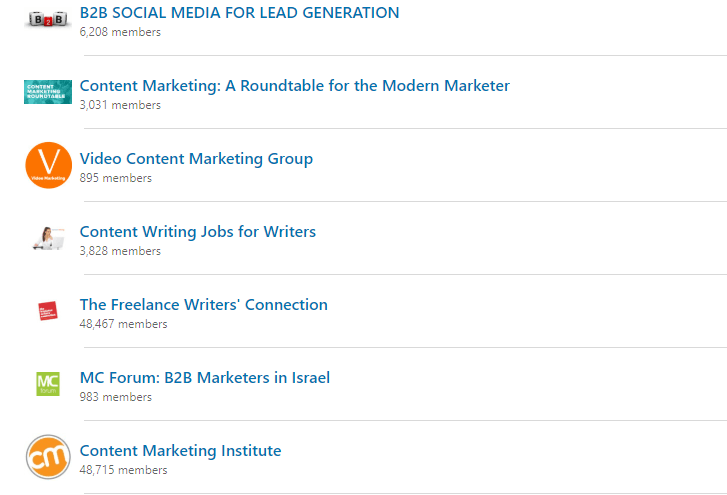Visit the Content Marketing Institute group
Screen dimensions: 727x495
pyautogui.click(x=180, y=451)
